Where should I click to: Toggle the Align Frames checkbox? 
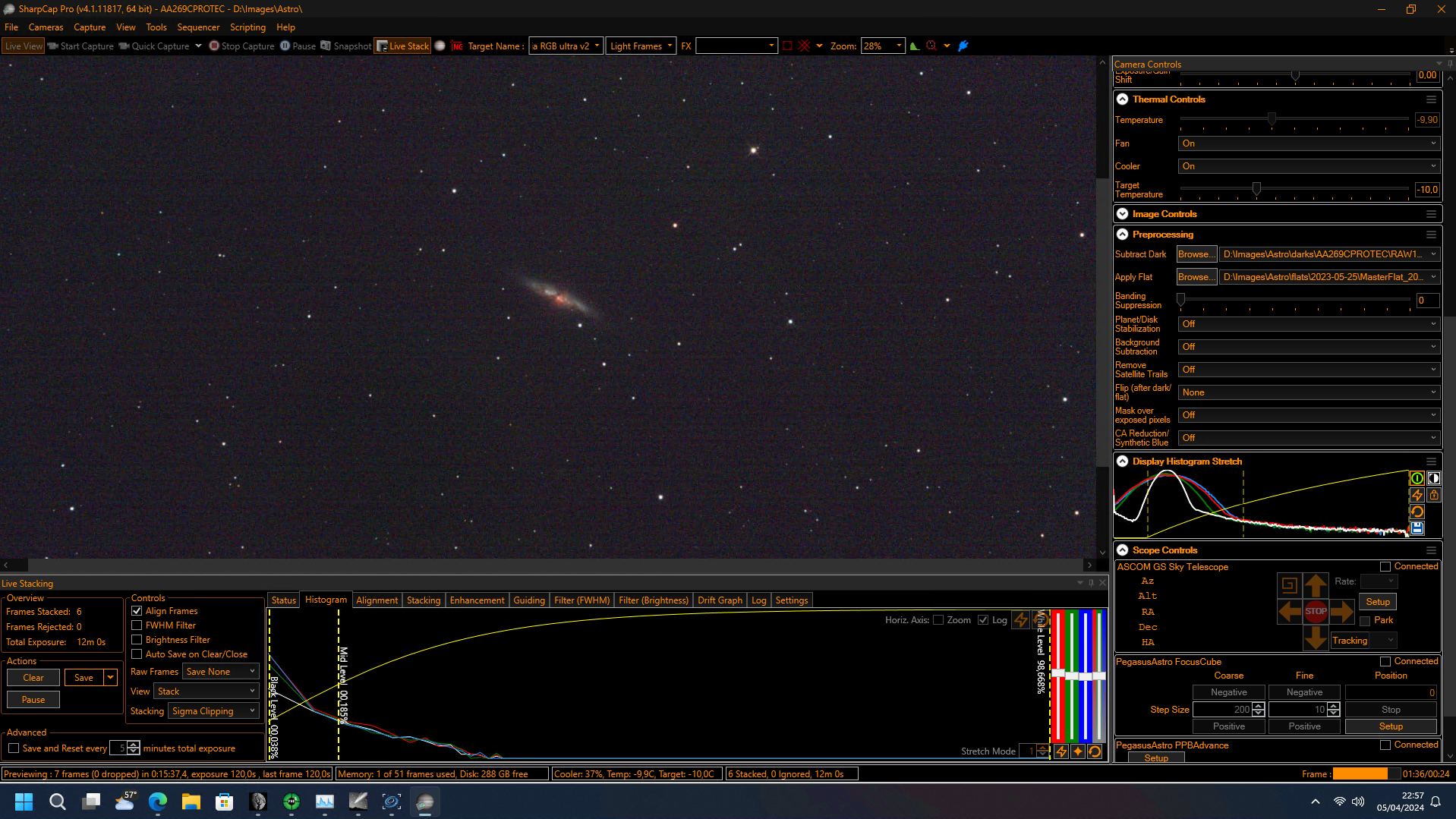pos(137,610)
